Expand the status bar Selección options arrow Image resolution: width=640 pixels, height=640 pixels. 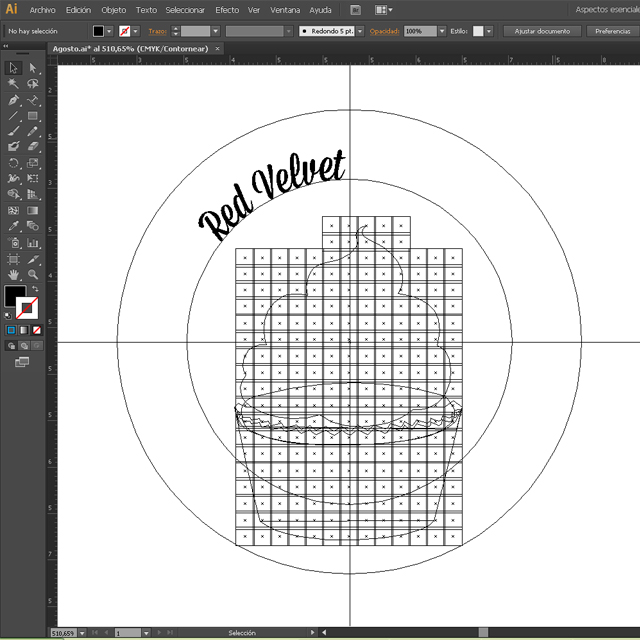(312, 633)
